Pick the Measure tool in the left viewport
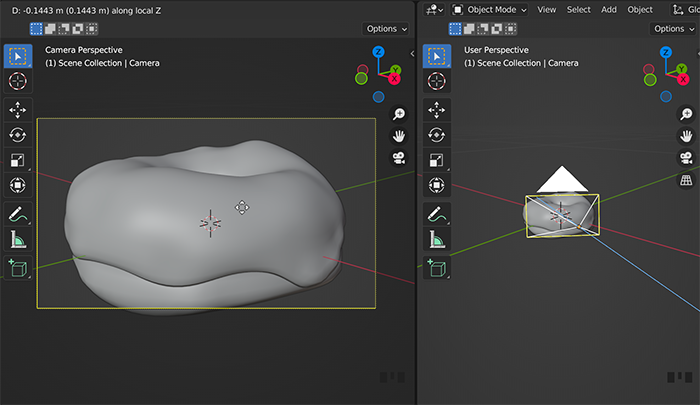The width and height of the screenshot is (700, 405). click(x=19, y=239)
